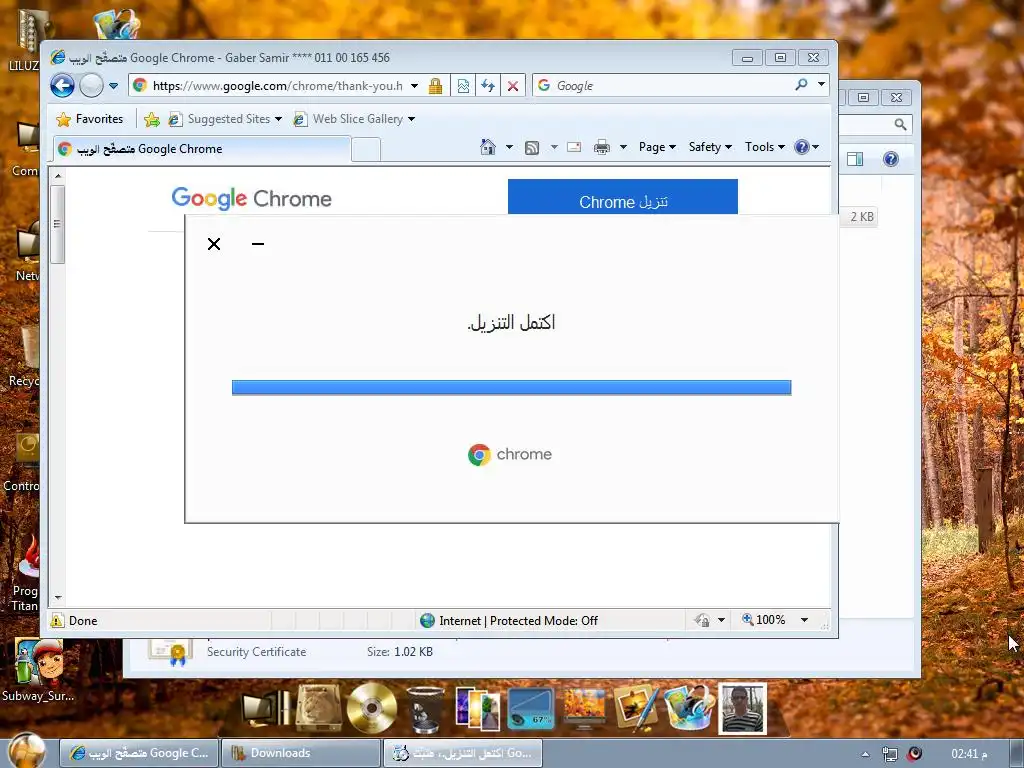The height and width of the screenshot is (768, 1024).
Task: Click the preview pane icon in Explorer window
Action: click(856, 159)
